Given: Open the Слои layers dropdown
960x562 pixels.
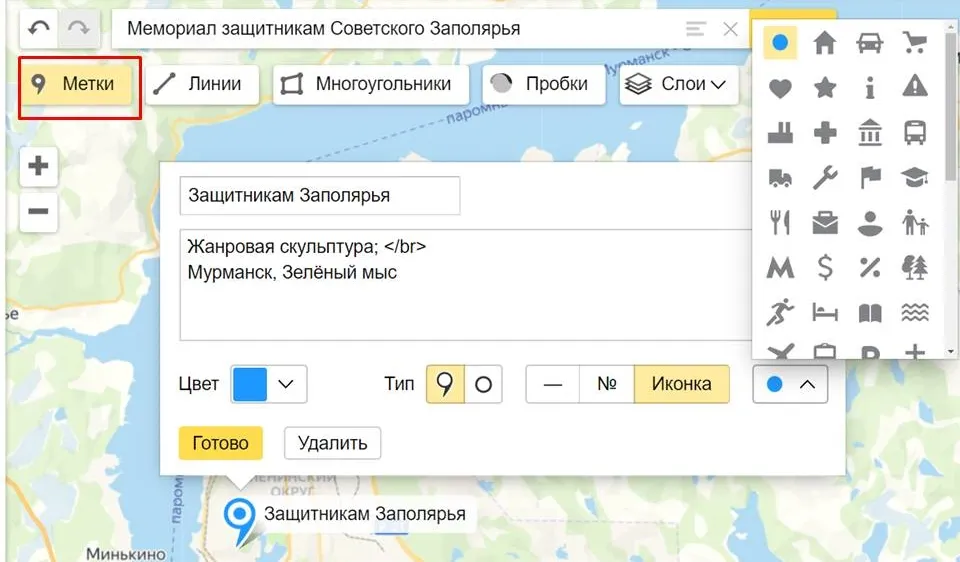Looking at the screenshot, I should [680, 84].
